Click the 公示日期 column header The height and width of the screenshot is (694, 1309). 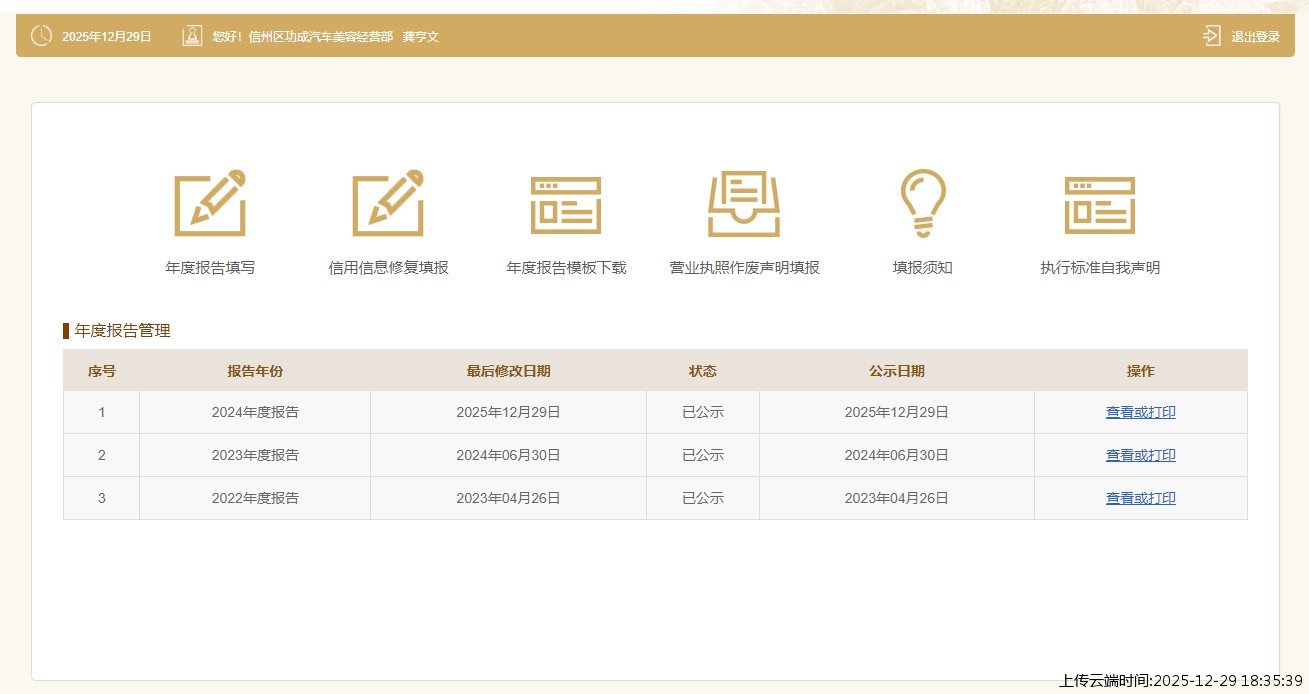tap(896, 371)
